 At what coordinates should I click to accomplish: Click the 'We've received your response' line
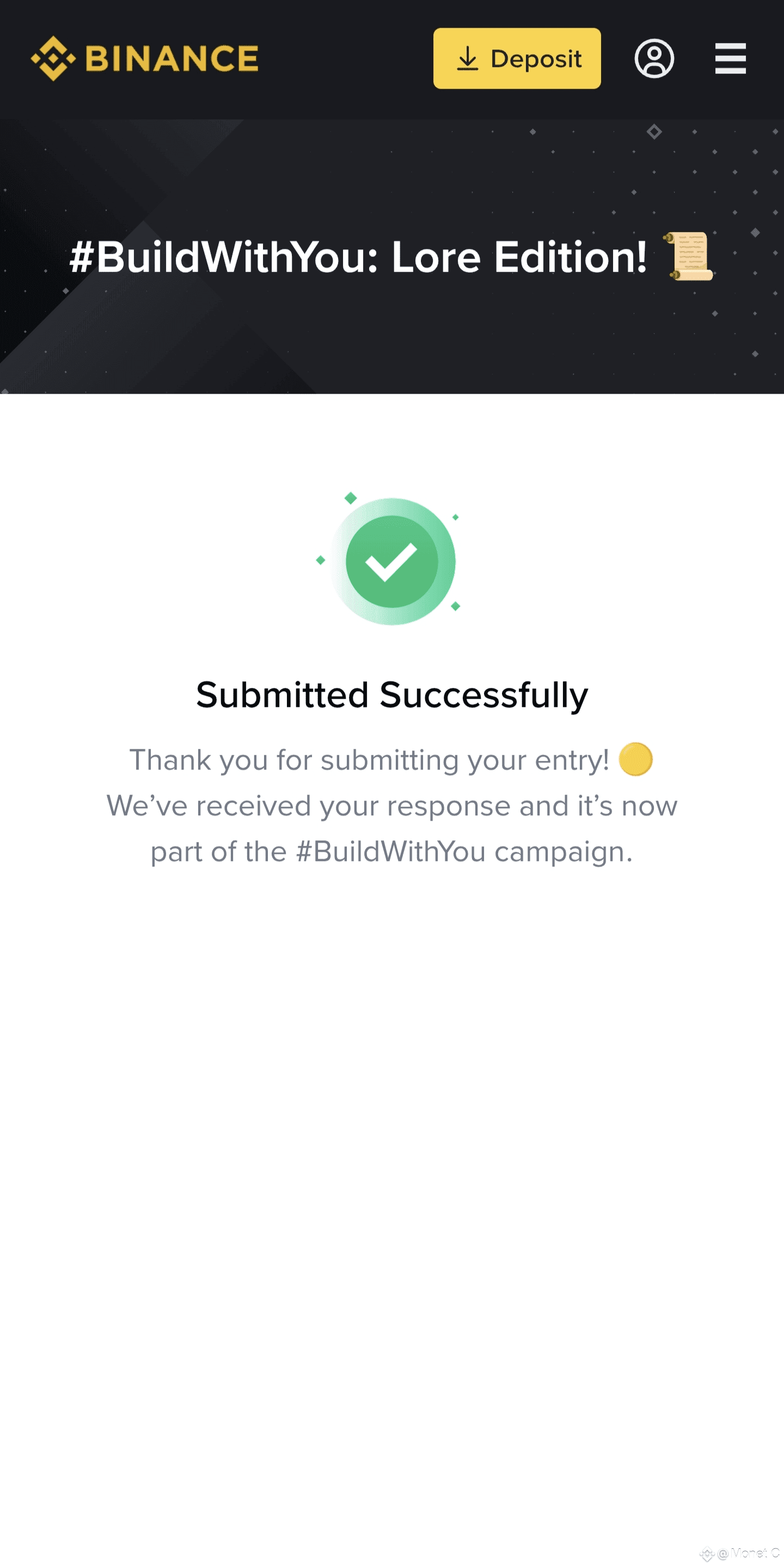pyautogui.click(x=392, y=806)
